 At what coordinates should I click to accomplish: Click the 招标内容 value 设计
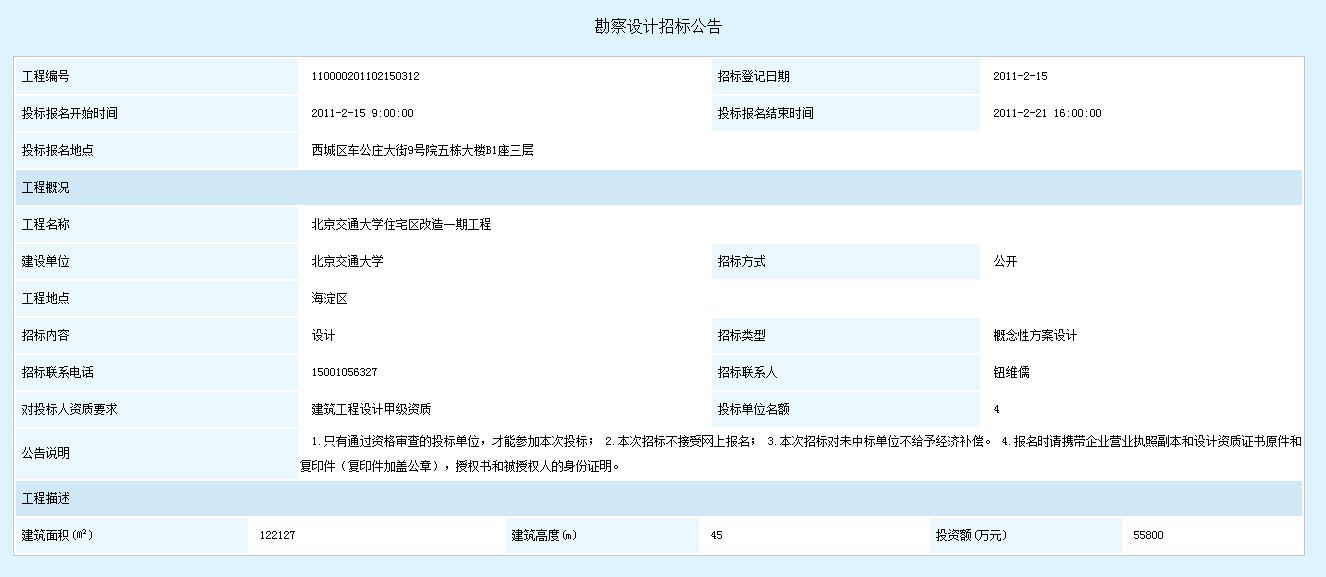tap(323, 336)
